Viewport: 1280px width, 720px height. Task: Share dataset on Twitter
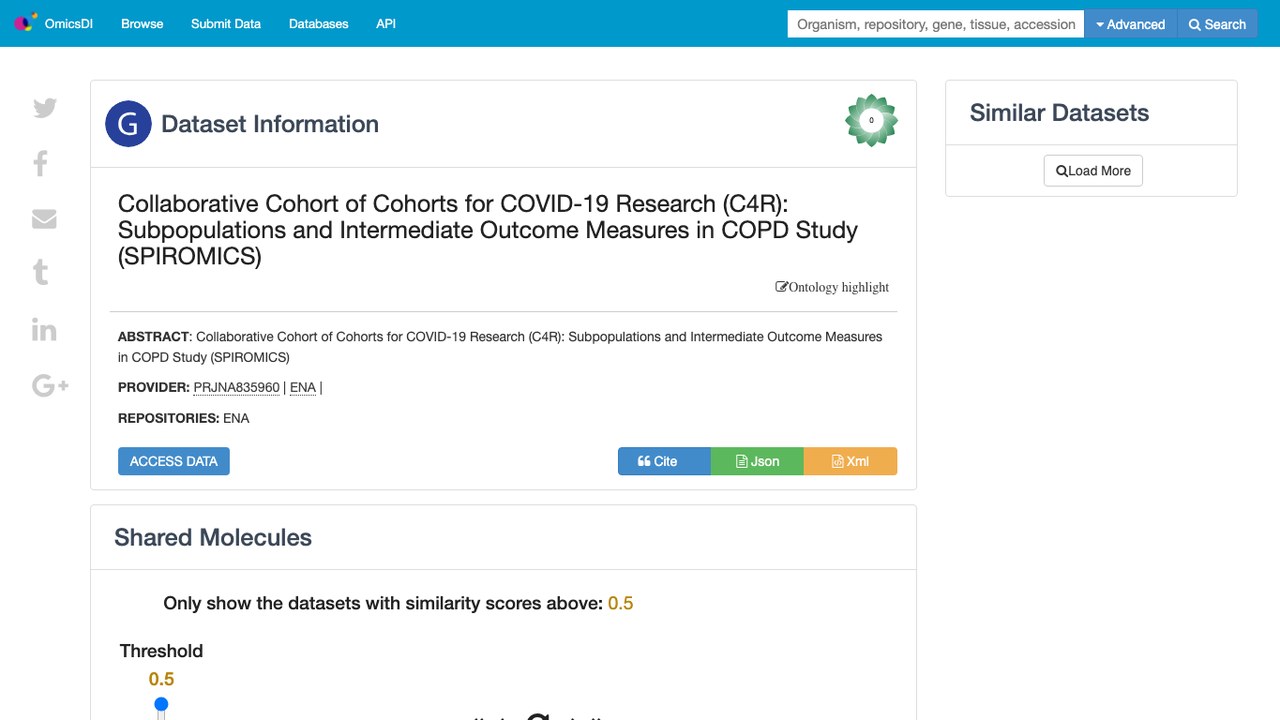(x=44, y=108)
